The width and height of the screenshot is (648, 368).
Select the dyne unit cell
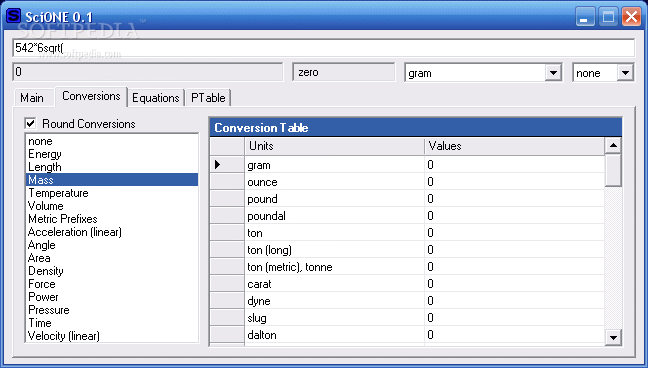(x=335, y=301)
